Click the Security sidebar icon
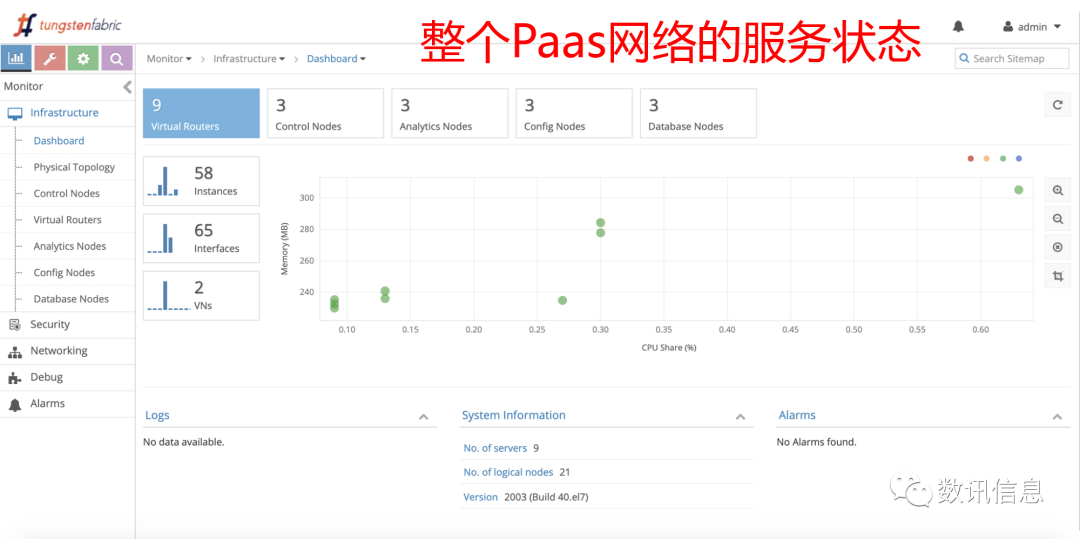Screen dimensions: 1080x539 [15, 325]
